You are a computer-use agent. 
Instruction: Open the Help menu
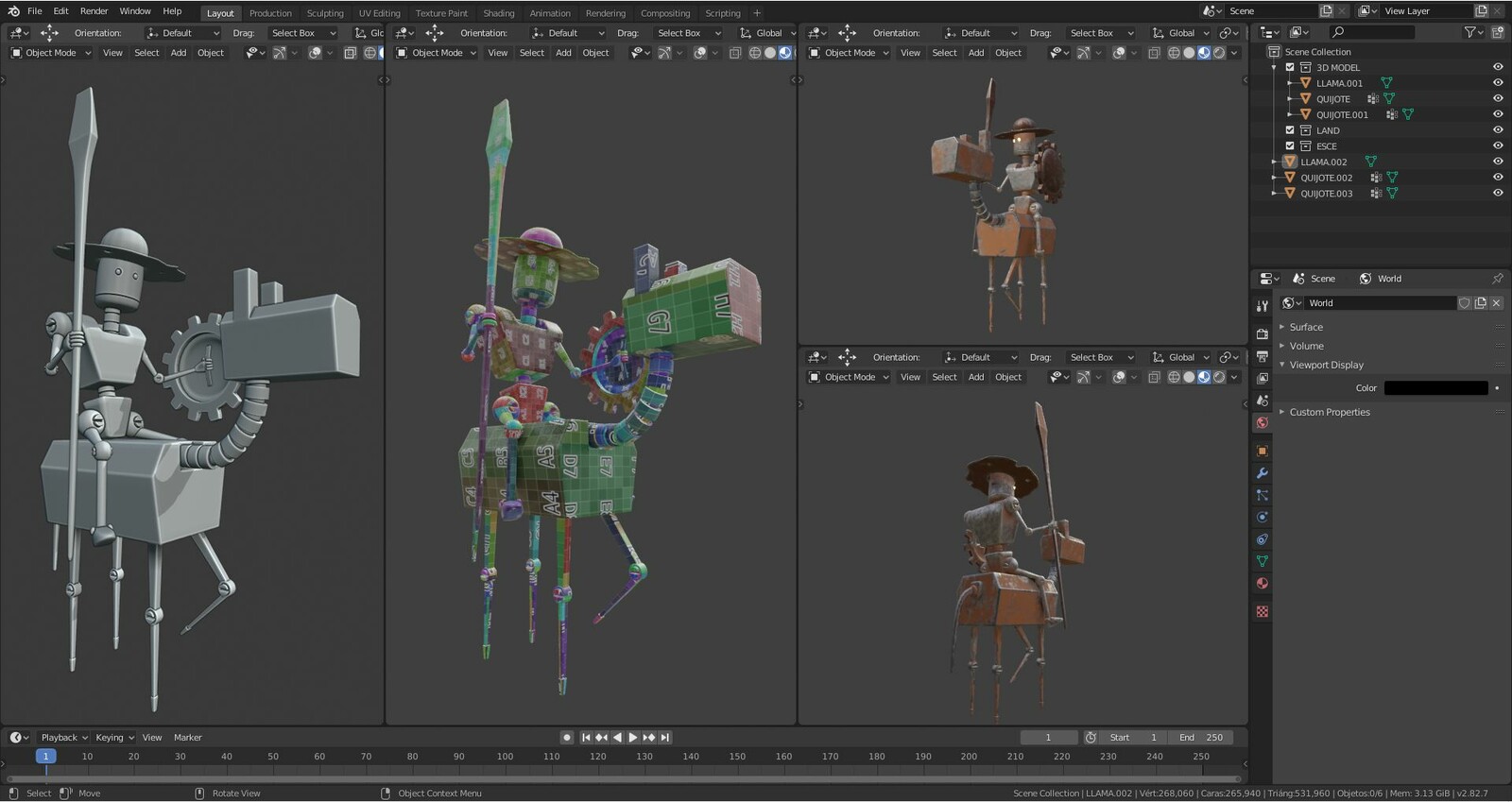[x=172, y=11]
